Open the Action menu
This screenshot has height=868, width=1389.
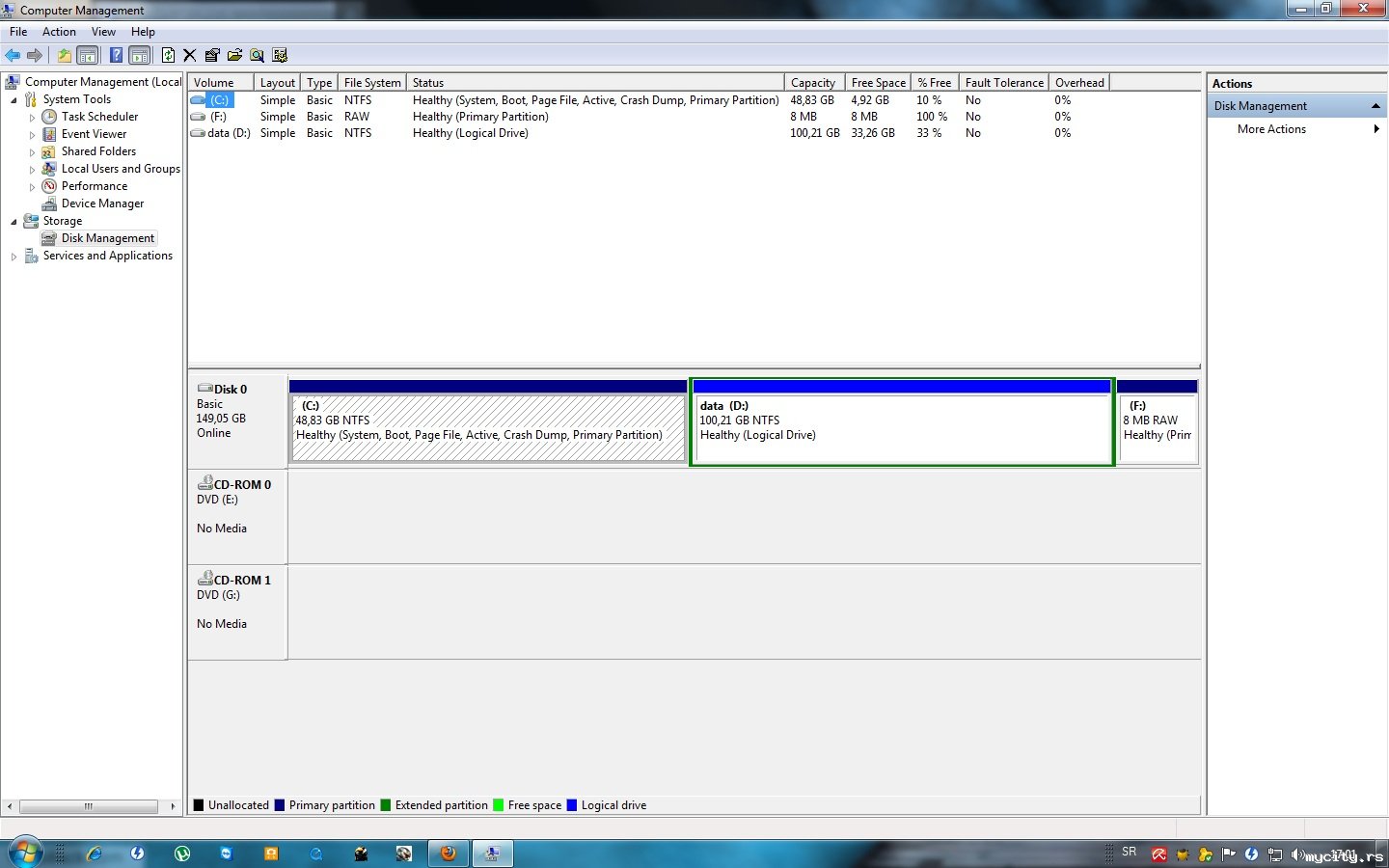59,32
